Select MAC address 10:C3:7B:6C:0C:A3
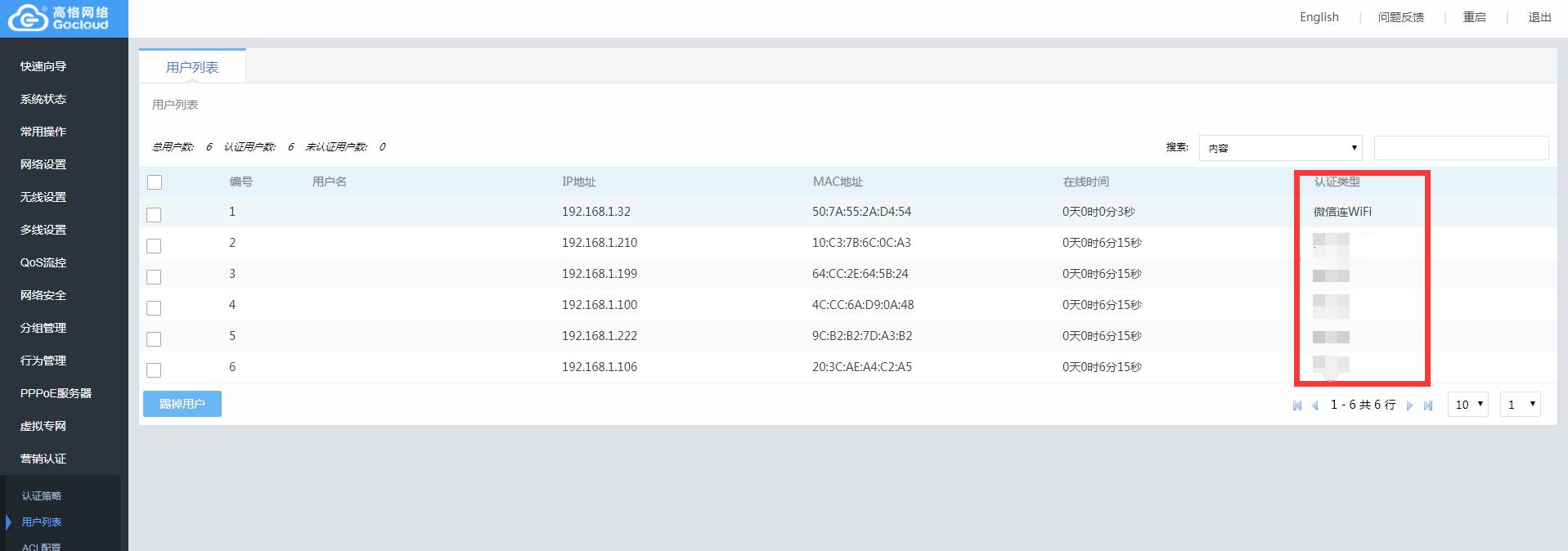 tap(861, 243)
